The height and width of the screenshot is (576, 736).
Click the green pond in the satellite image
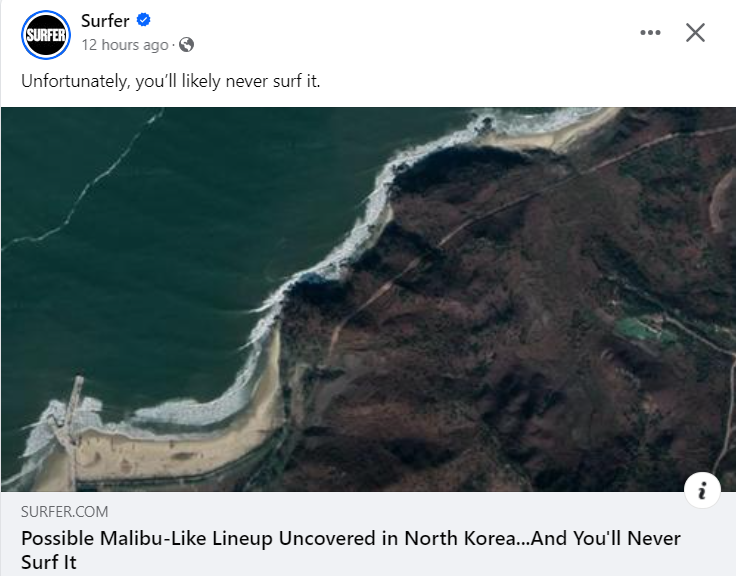(x=644, y=328)
